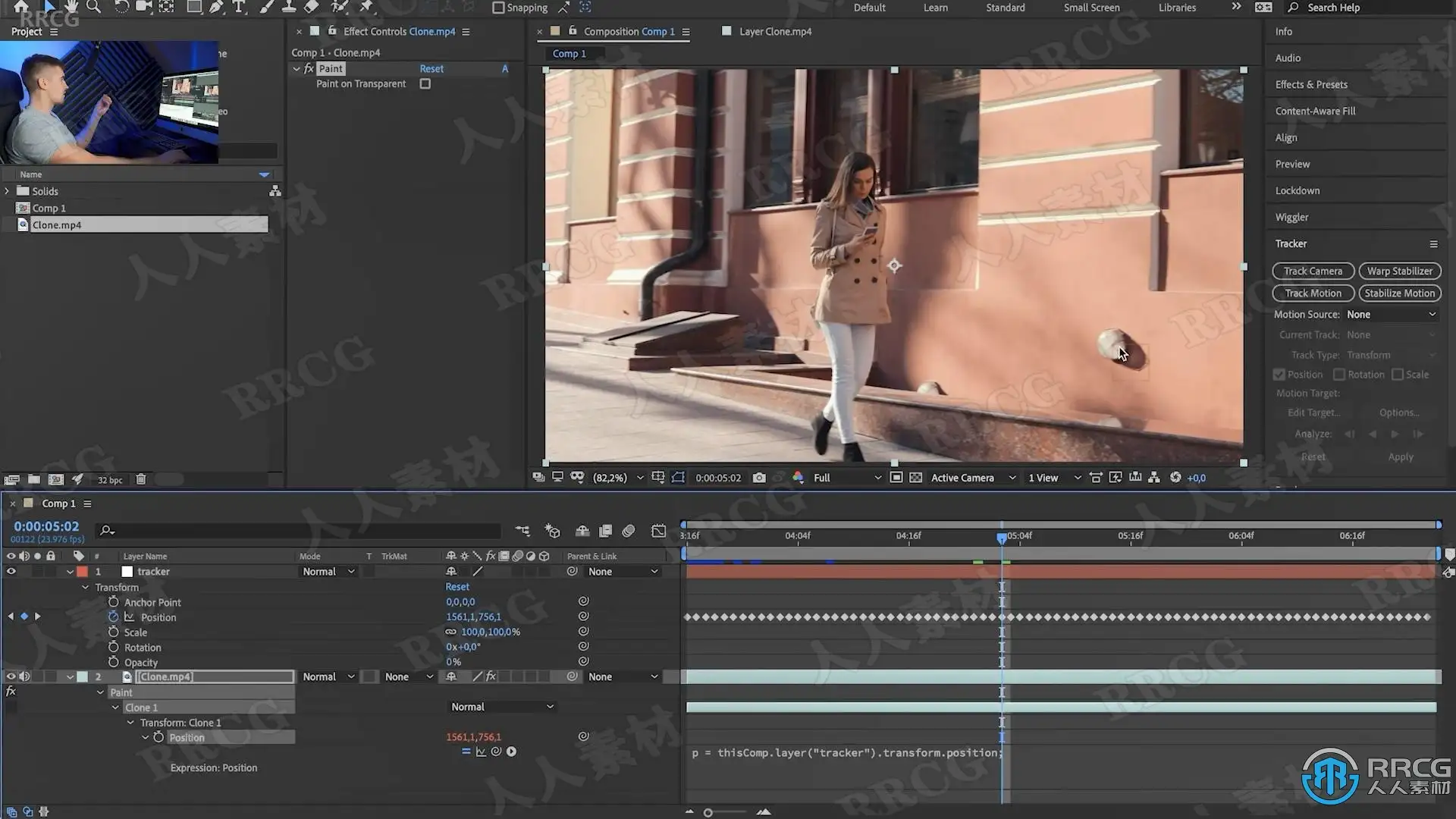Select the Puppet Pin tool

coord(366,7)
